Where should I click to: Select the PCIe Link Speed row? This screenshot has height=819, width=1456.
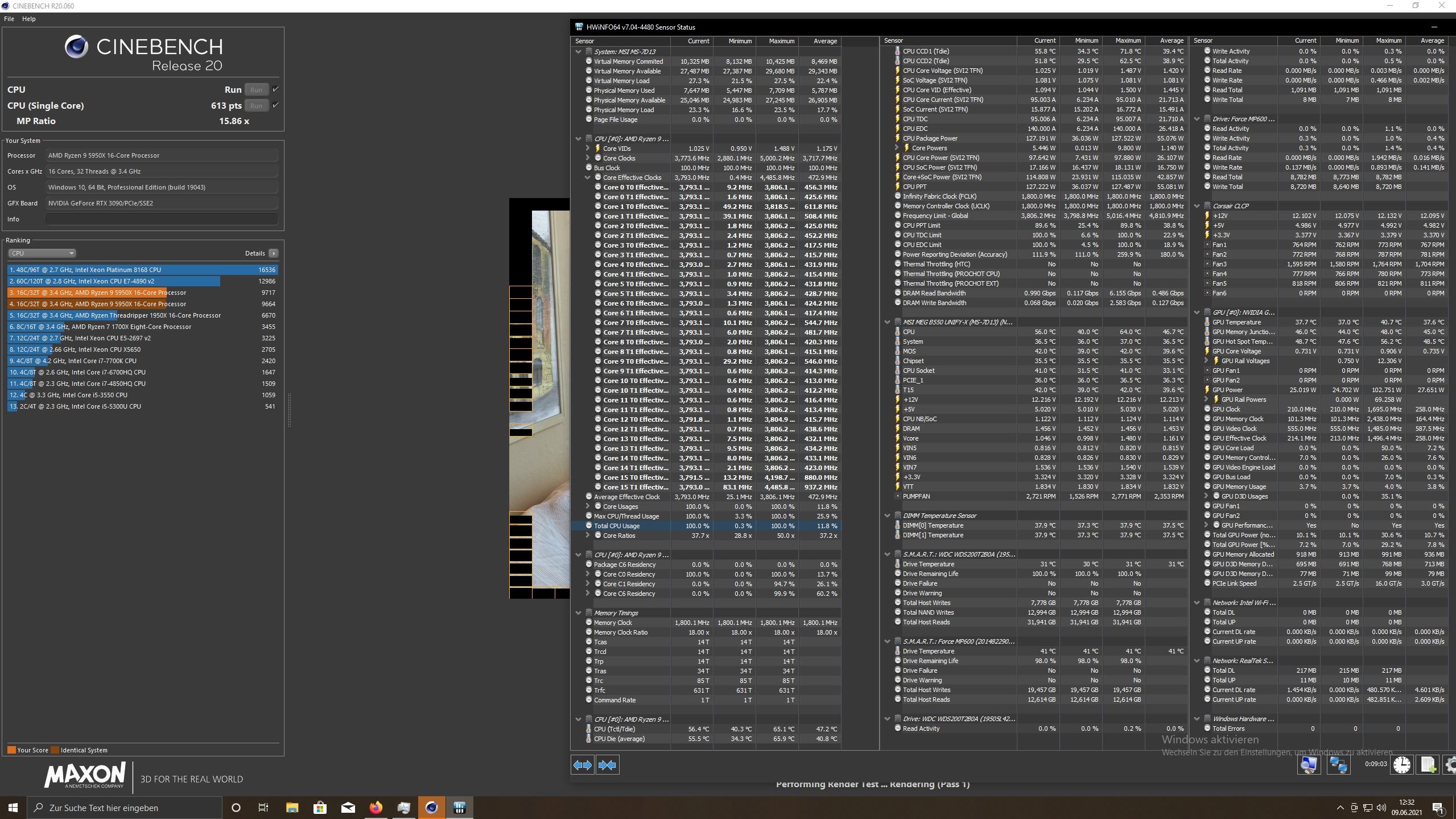pyautogui.click(x=1319, y=583)
